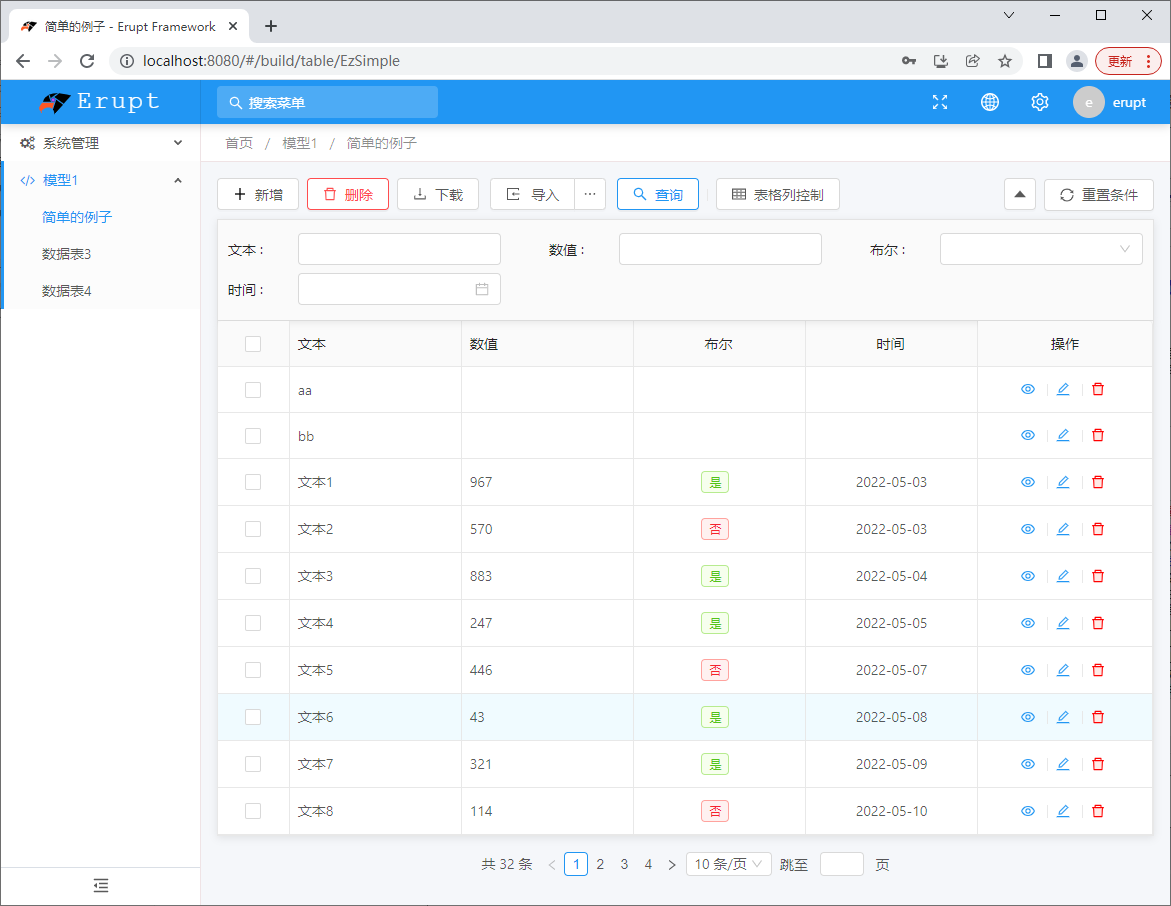This screenshot has height=906, width=1171.
Task: Select row 文本2 checkbox
Action: pyautogui.click(x=253, y=529)
